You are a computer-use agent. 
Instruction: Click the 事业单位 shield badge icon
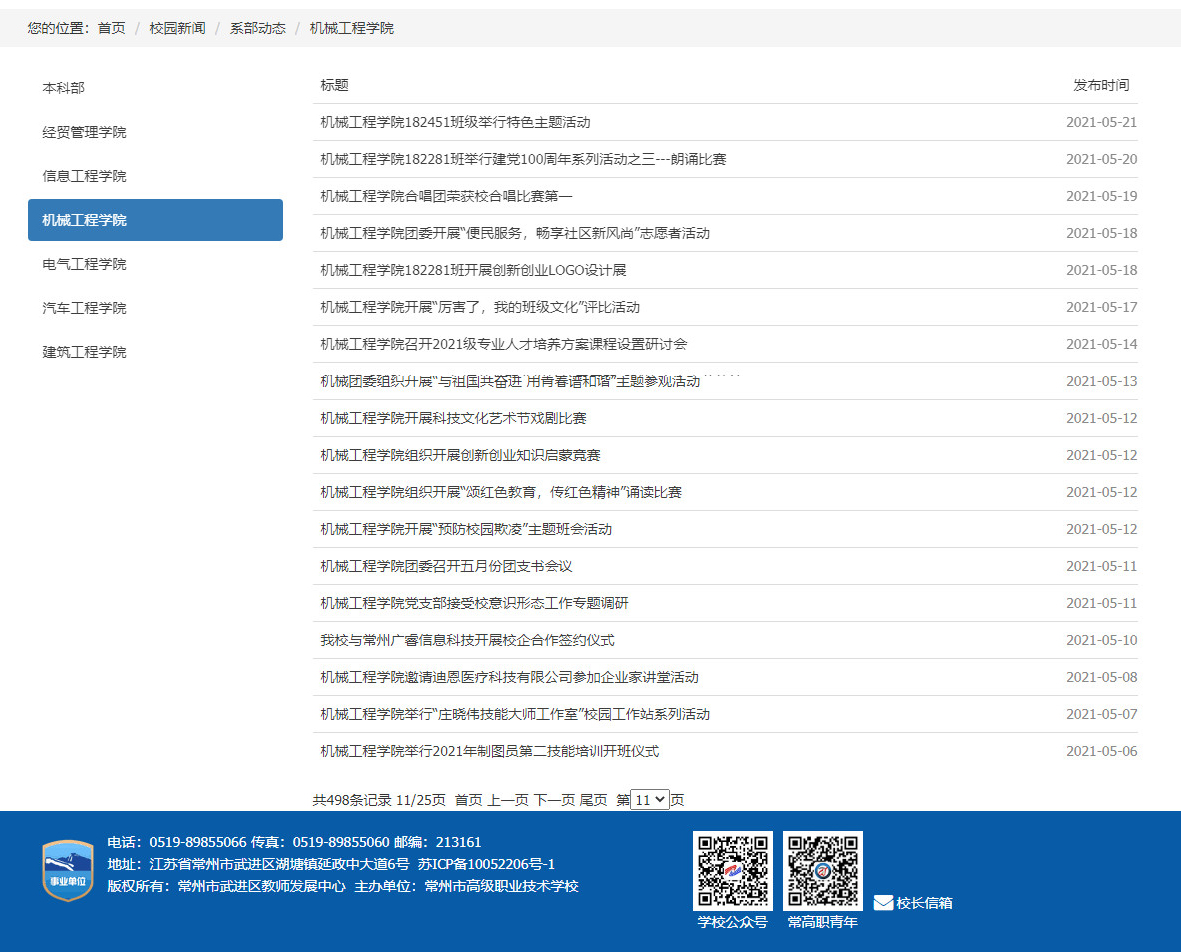click(67, 870)
